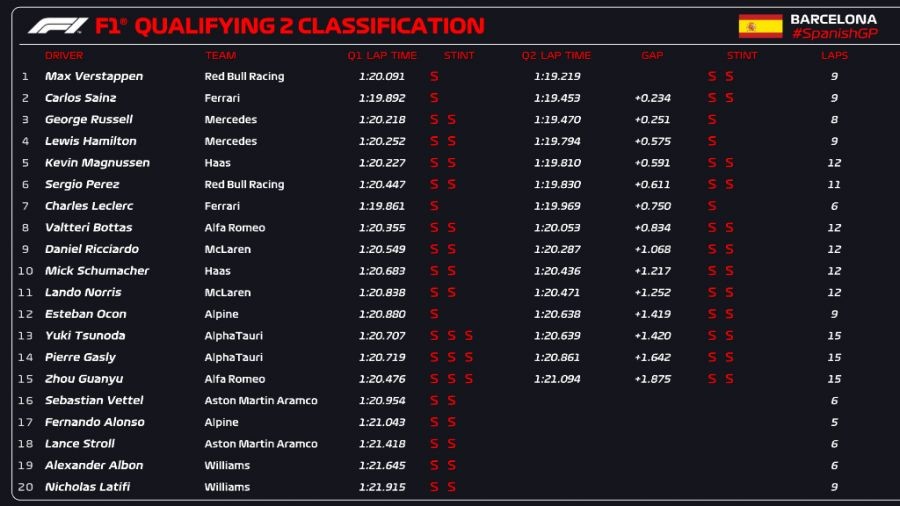The width and height of the screenshot is (900, 506).
Task: Click the BARCELONA location label
Action: coord(833,19)
